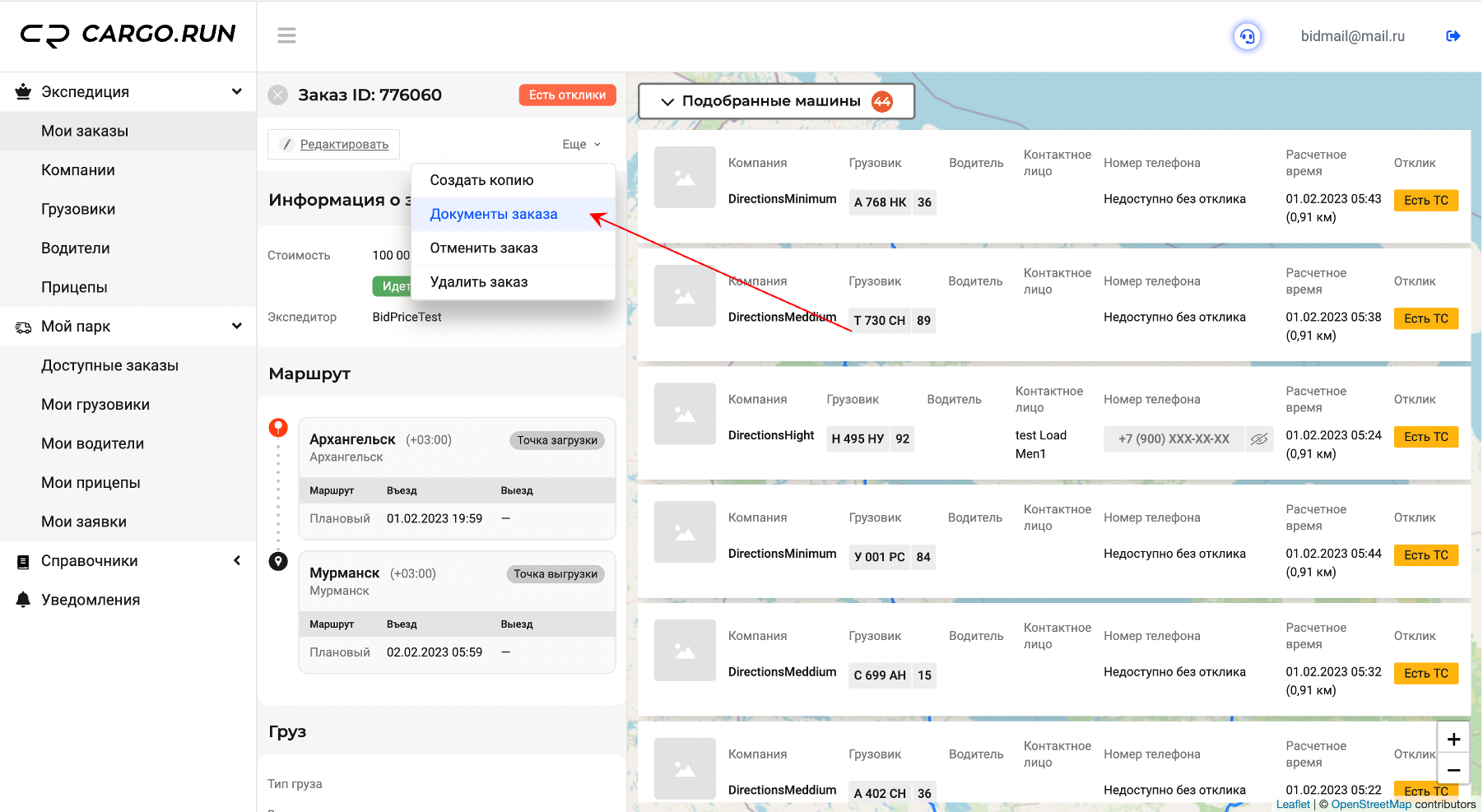Image resolution: width=1483 pixels, height=812 pixels.
Task: Choose Отменить заказ menu option
Action: [483, 248]
